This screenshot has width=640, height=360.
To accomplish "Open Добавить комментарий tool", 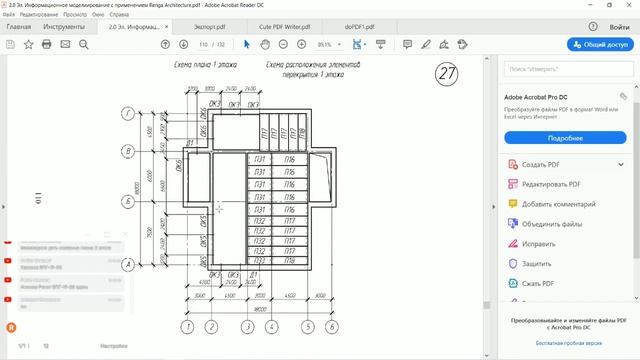I will pyautogui.click(x=552, y=204).
